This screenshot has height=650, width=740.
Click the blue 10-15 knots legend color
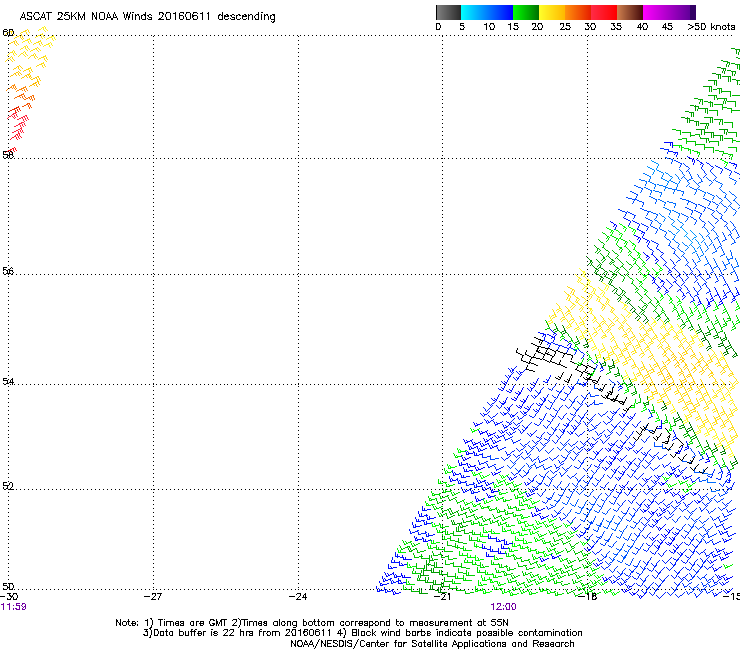(500, 12)
